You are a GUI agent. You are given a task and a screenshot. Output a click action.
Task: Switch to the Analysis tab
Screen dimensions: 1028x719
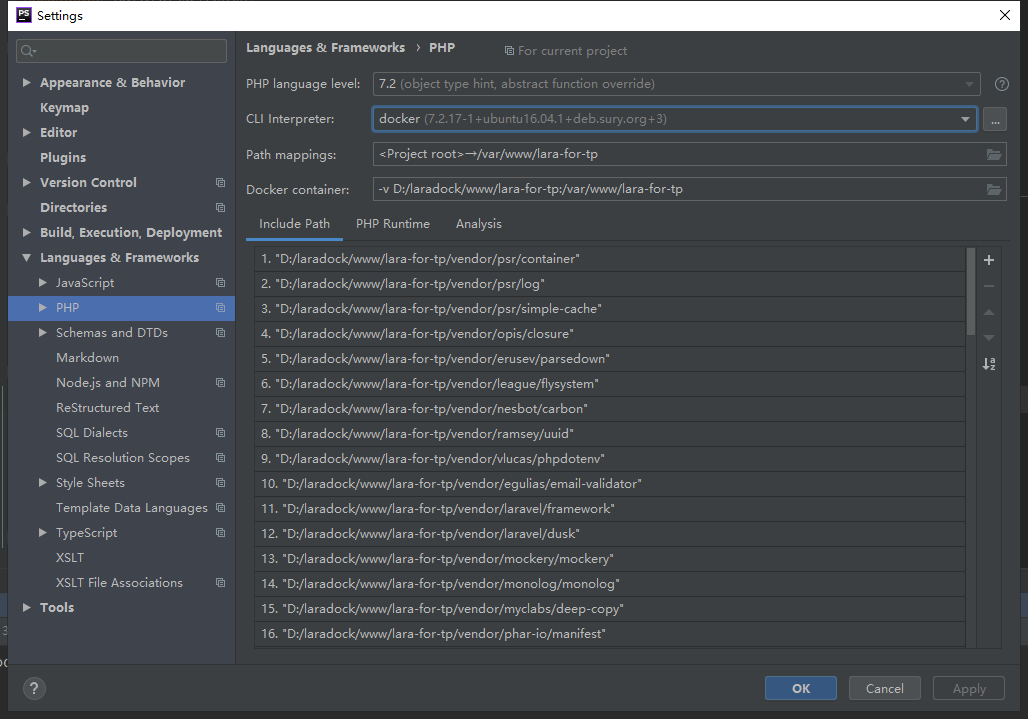(479, 223)
